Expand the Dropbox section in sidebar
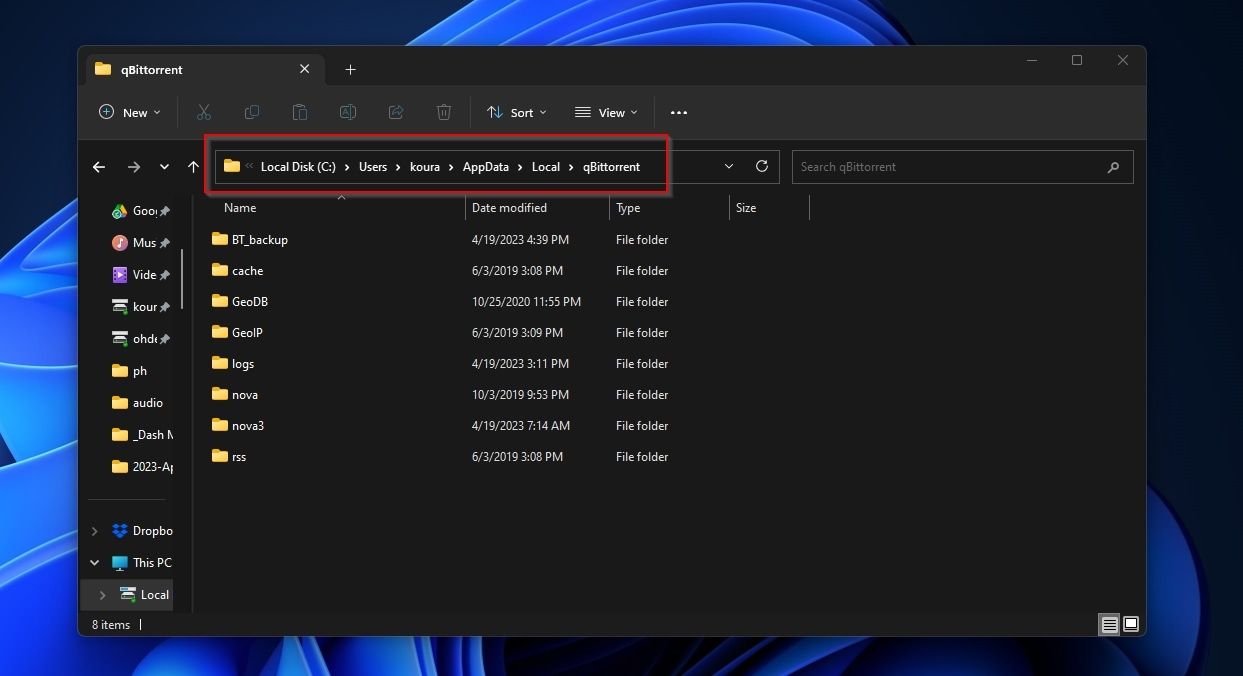This screenshot has width=1243, height=676. [x=94, y=530]
